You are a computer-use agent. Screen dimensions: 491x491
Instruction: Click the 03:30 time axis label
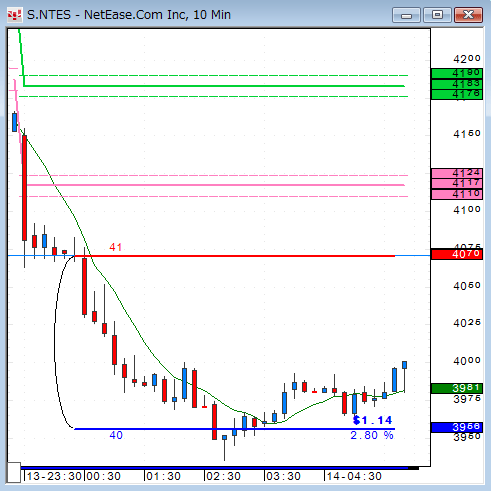click(x=284, y=476)
